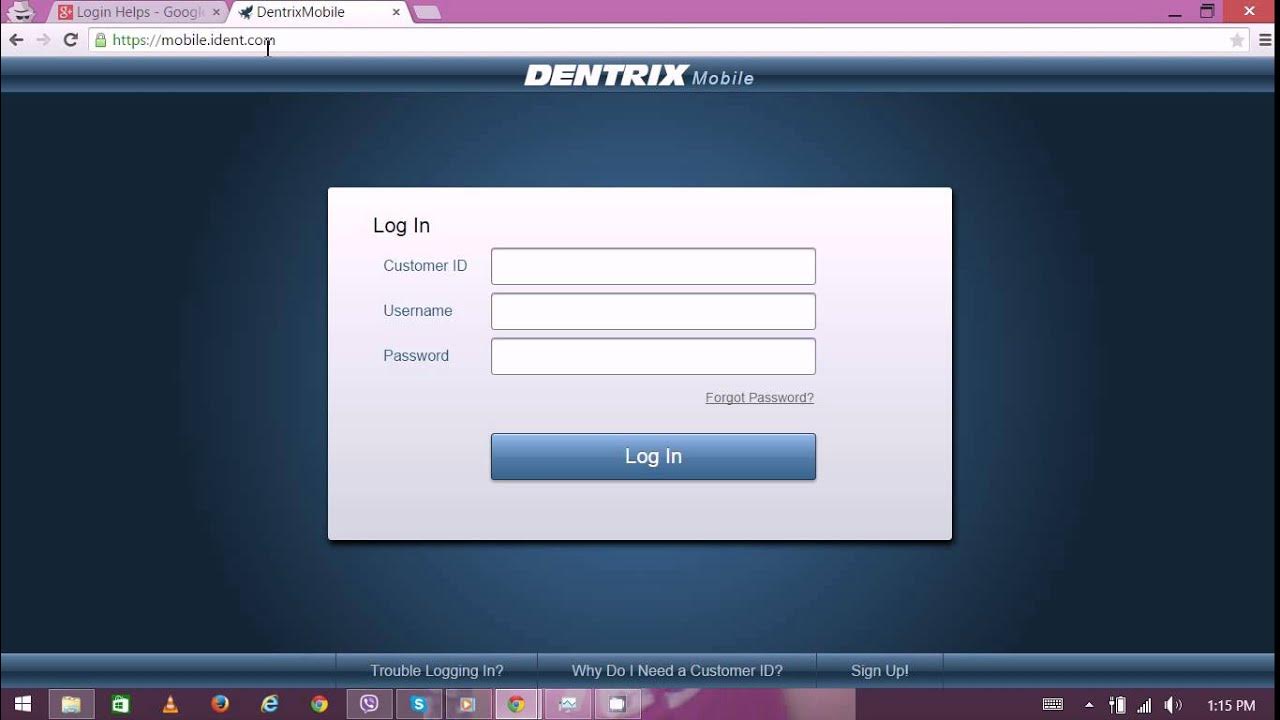Viewport: 1280px width, 720px height.
Task: Click the secure padlock icon
Action: coord(100,40)
